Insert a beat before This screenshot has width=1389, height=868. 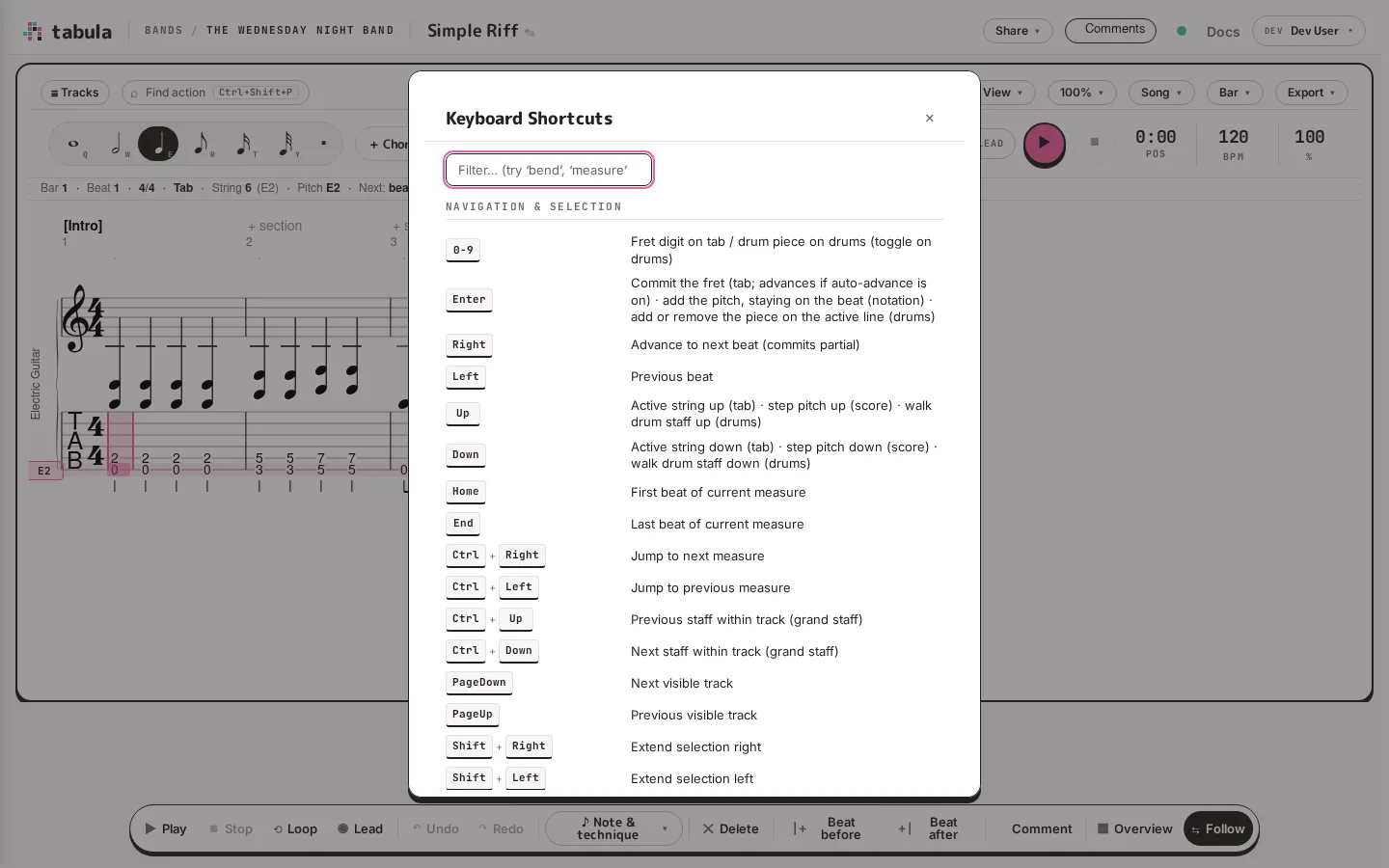830,829
